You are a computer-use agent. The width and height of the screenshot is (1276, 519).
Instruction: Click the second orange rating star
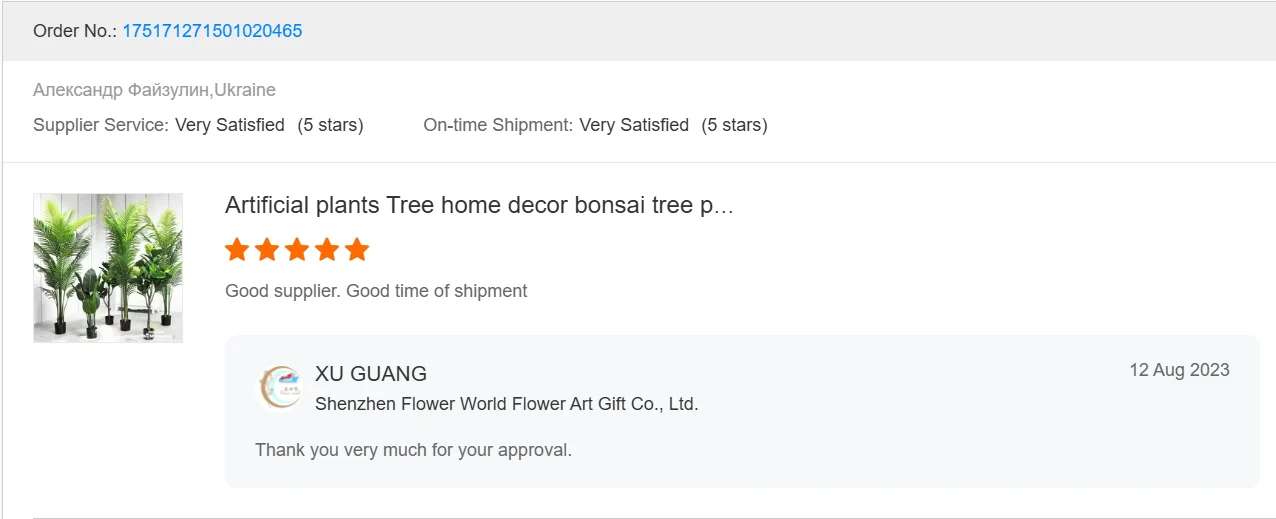pos(267,250)
